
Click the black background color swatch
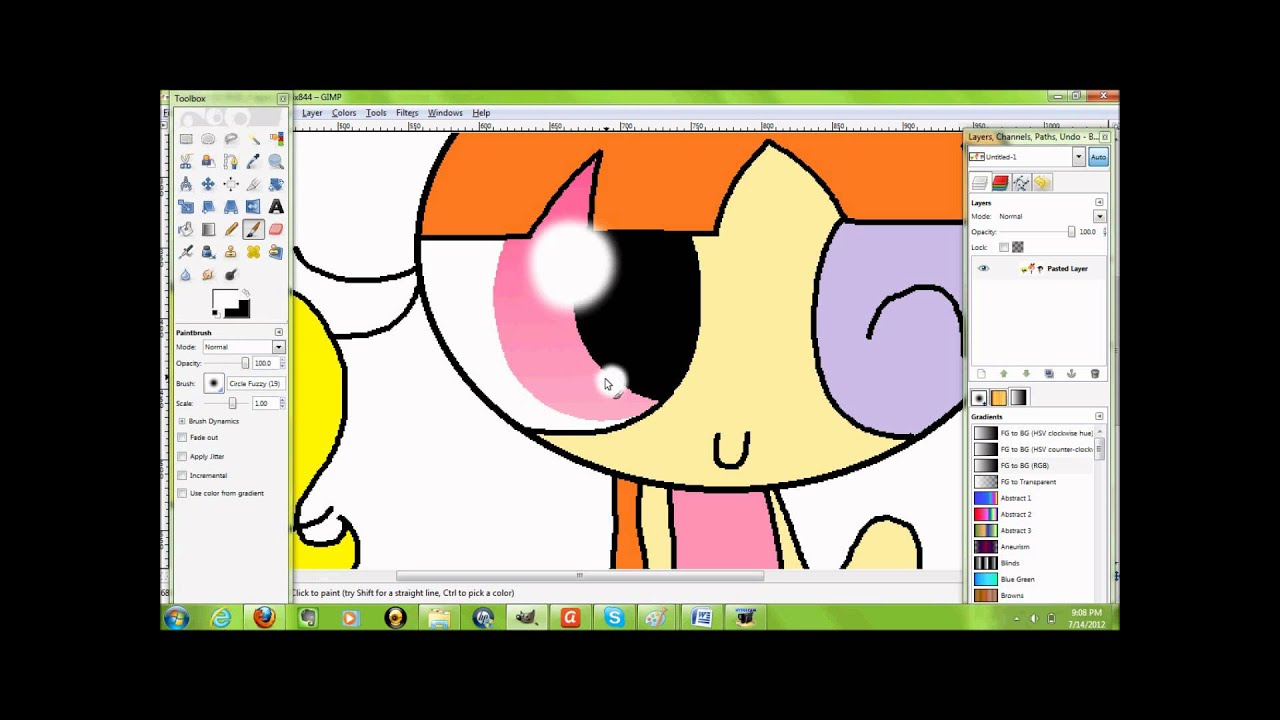[x=241, y=309]
